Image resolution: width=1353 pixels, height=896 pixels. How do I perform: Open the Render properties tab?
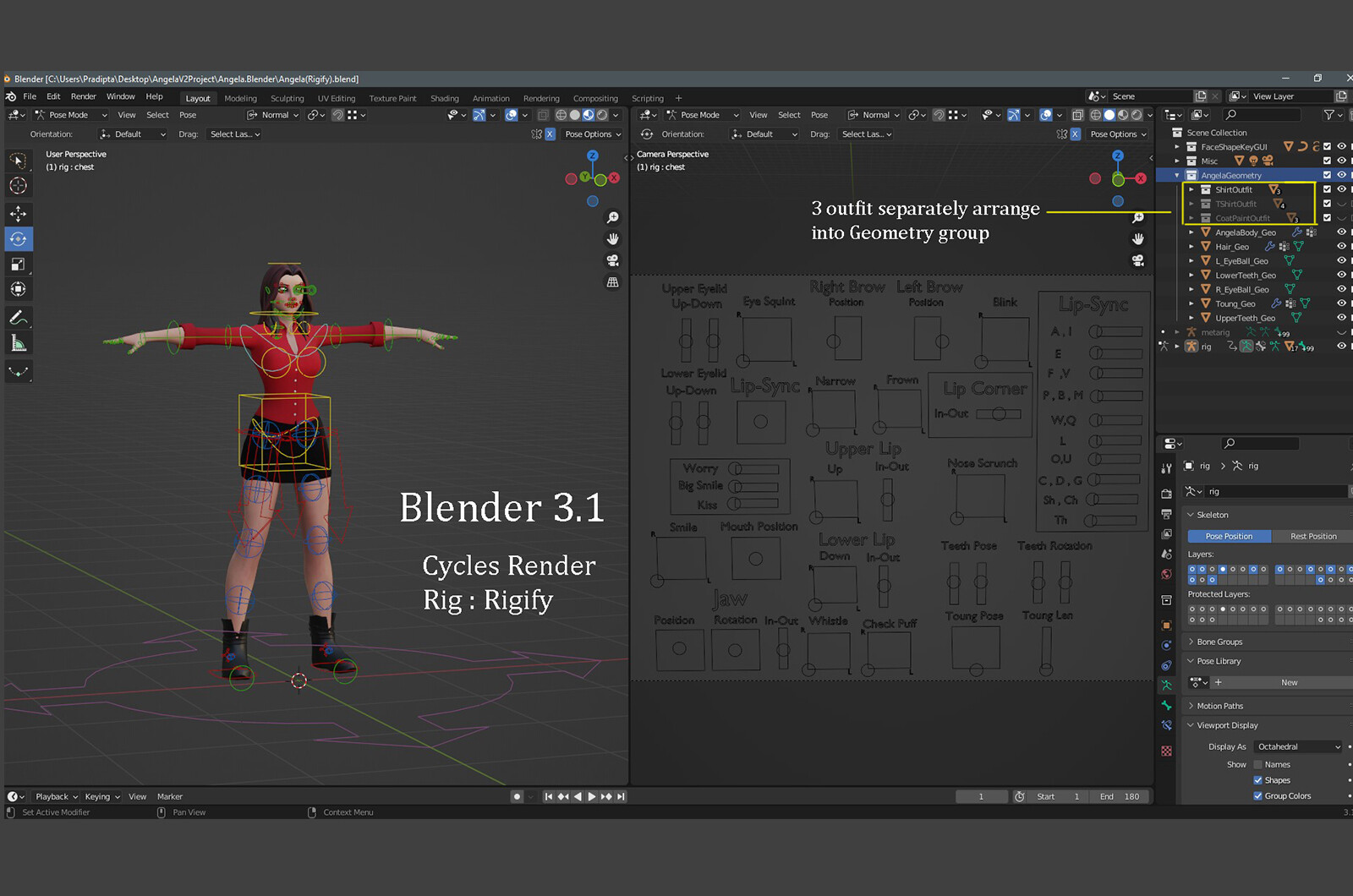pyautogui.click(x=1167, y=494)
